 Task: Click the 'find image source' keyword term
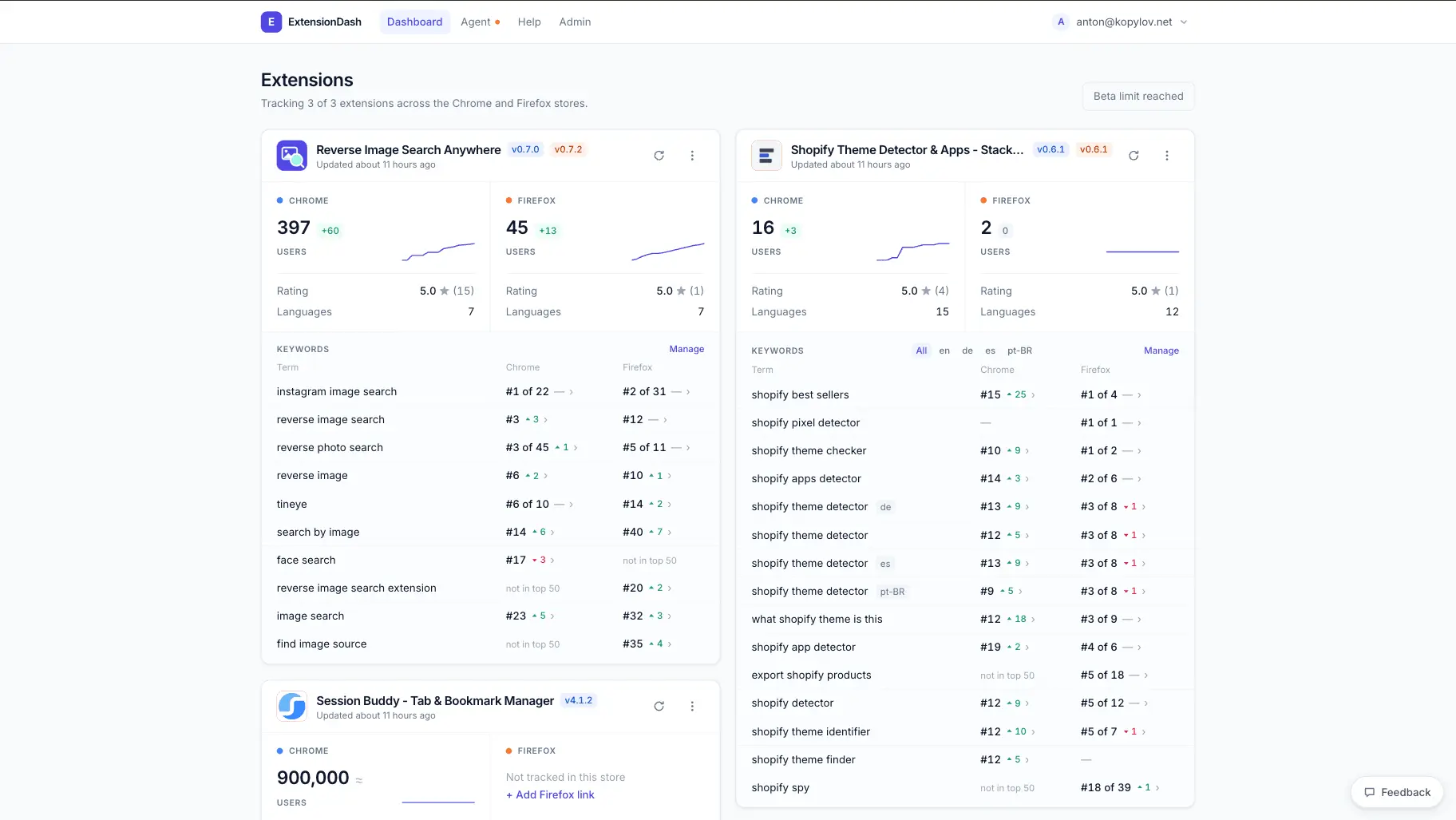pyautogui.click(x=322, y=644)
